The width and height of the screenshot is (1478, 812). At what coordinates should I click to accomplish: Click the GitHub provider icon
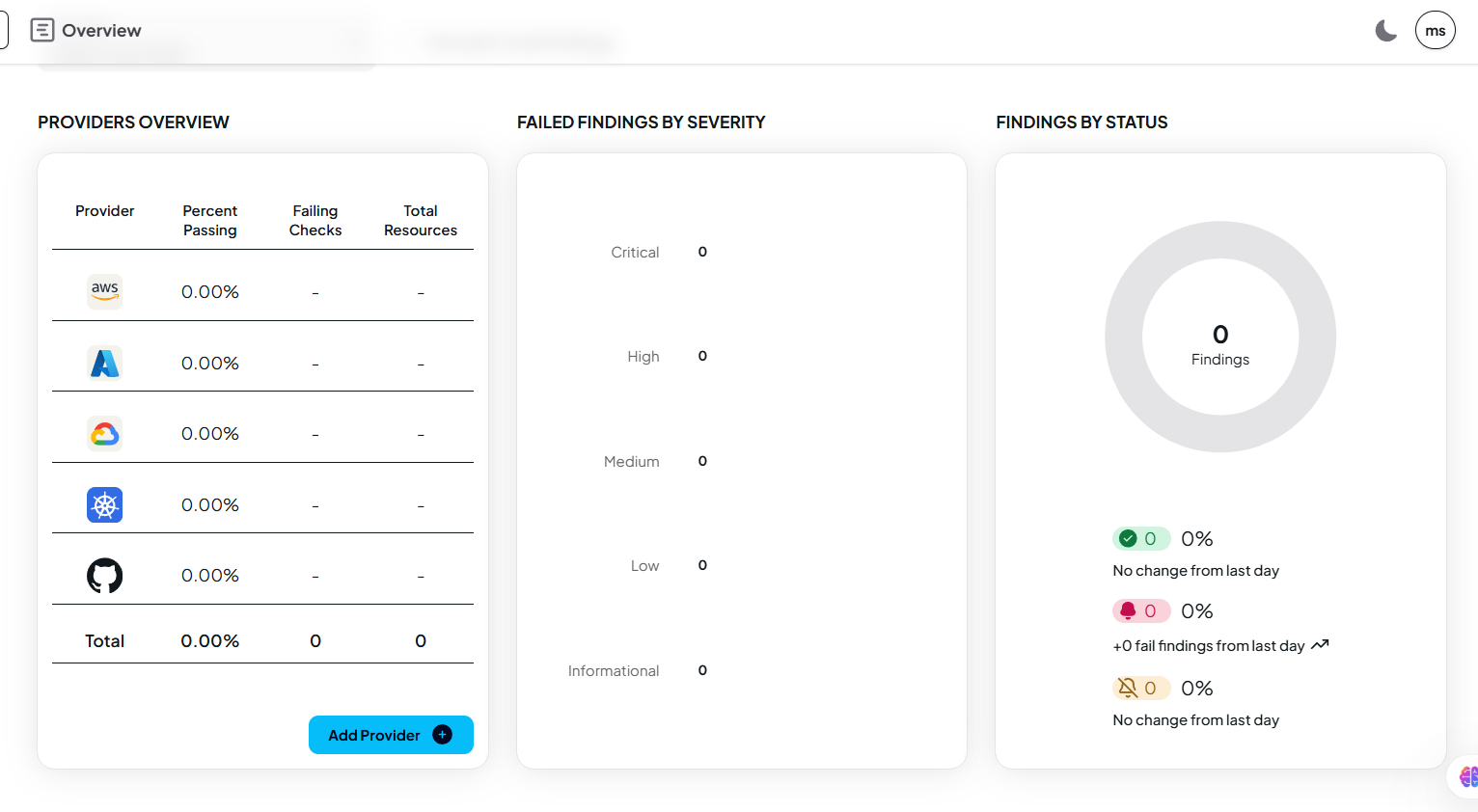pyautogui.click(x=104, y=576)
